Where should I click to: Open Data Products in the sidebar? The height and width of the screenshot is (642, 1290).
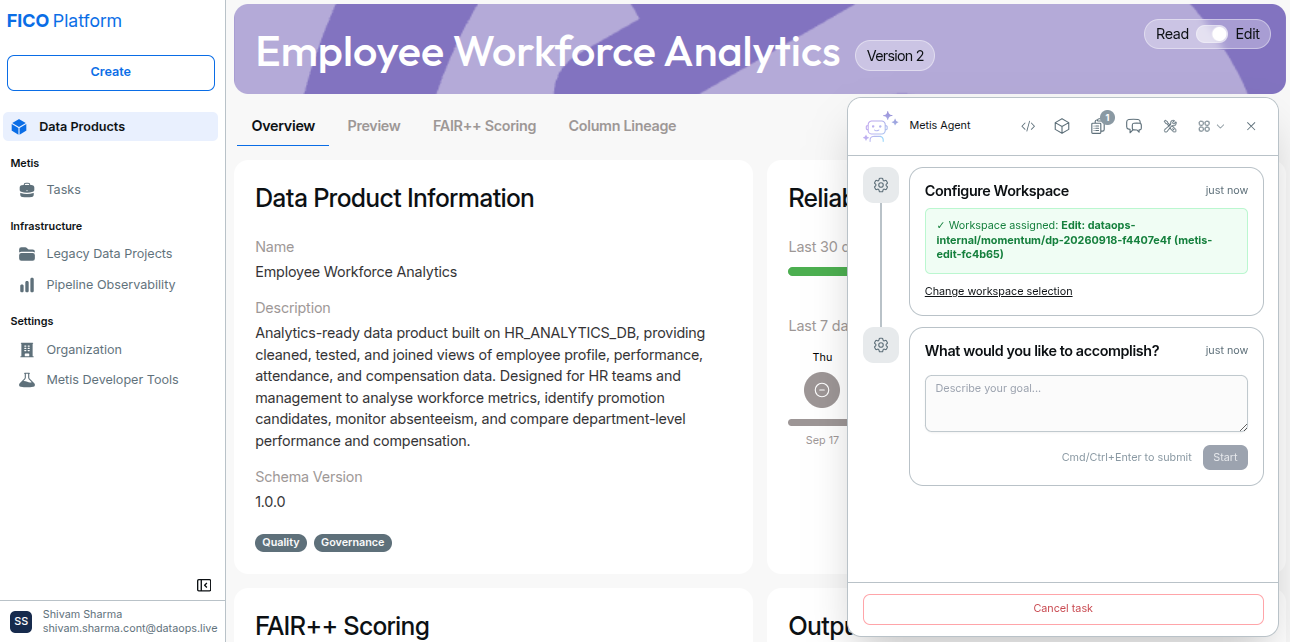click(111, 127)
